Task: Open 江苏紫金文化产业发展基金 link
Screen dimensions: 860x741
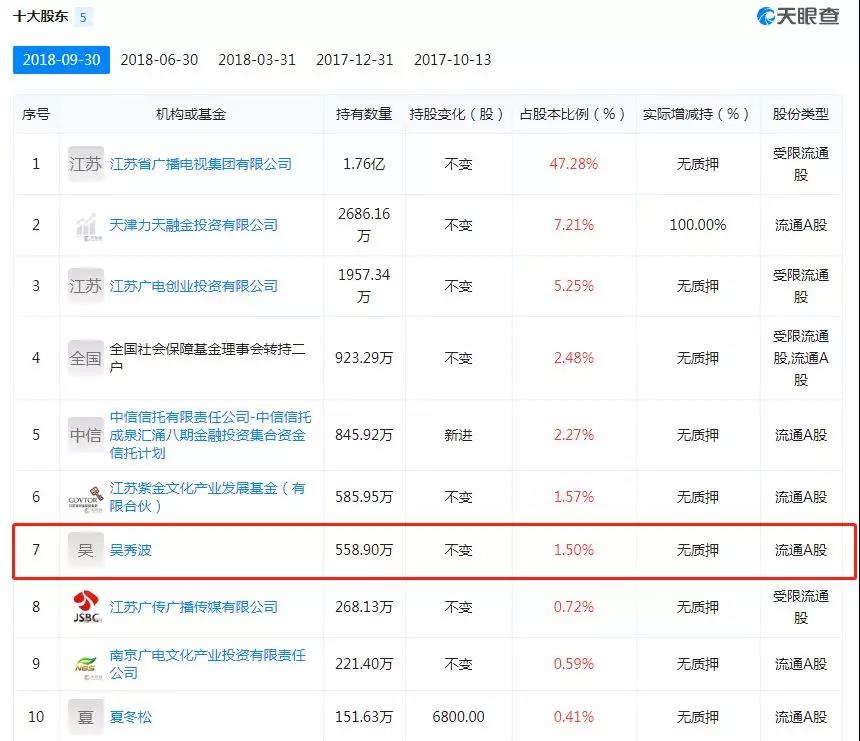Action: pyautogui.click(x=207, y=497)
